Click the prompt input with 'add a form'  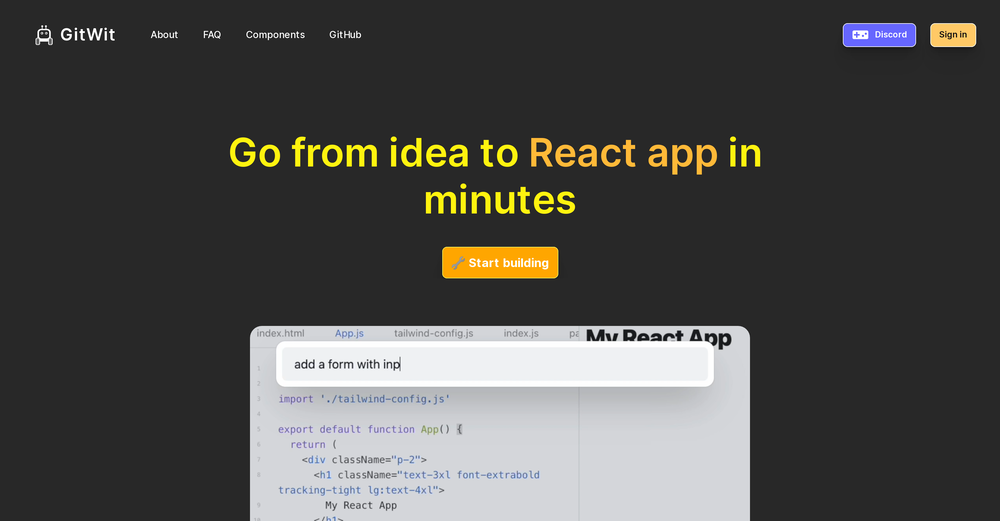(x=494, y=364)
